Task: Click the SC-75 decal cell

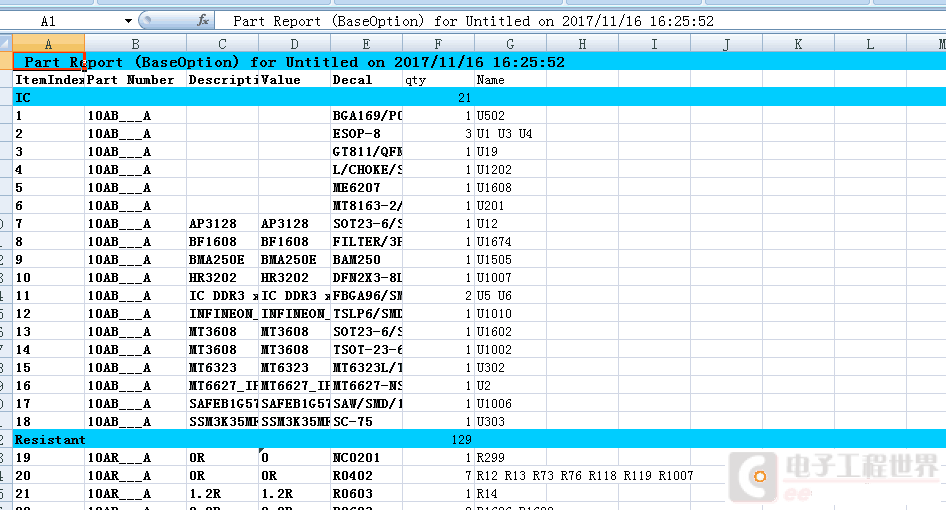Action: 366,421
